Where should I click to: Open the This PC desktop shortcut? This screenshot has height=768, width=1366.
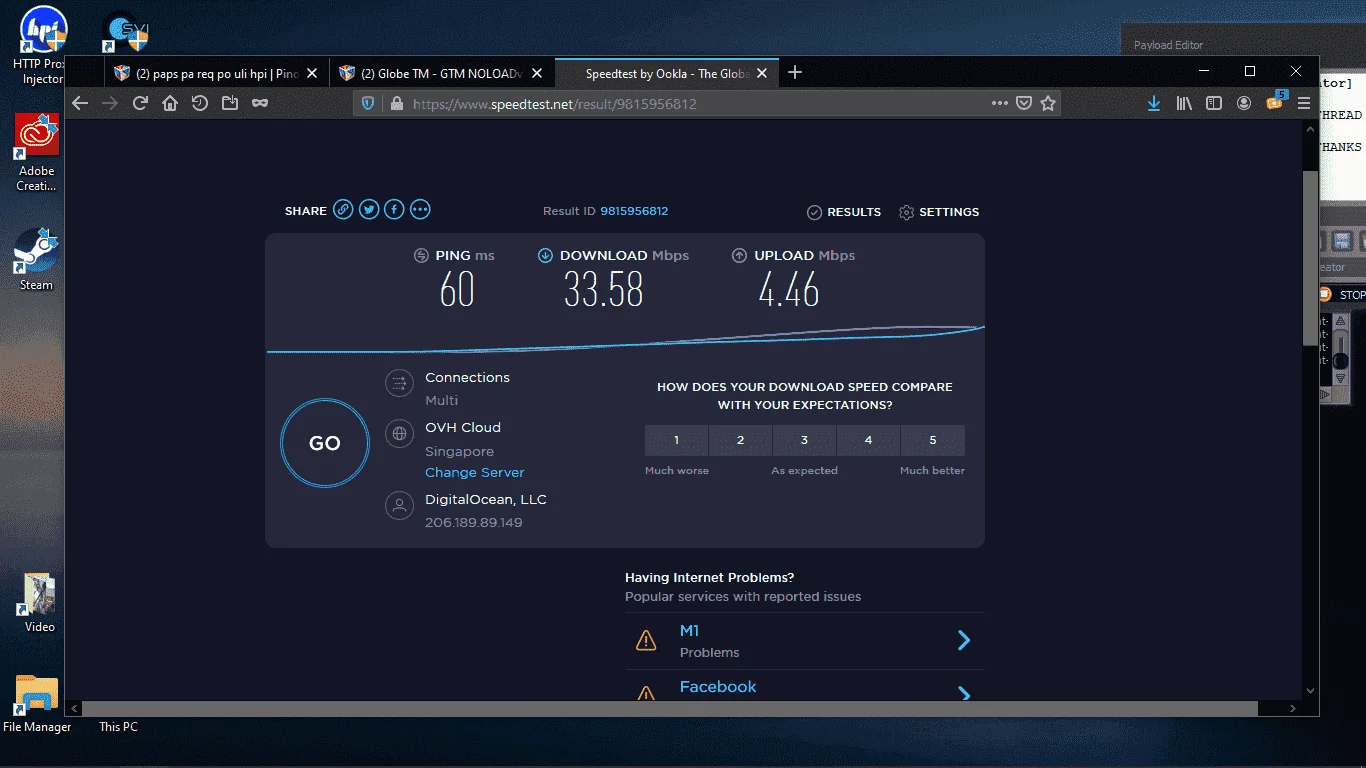click(118, 727)
